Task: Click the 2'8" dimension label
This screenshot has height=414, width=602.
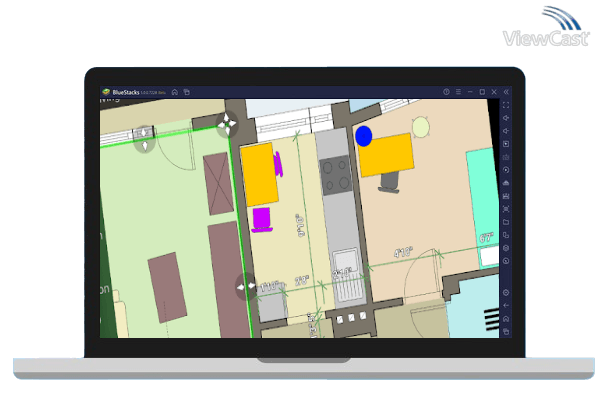Action: coord(302,281)
